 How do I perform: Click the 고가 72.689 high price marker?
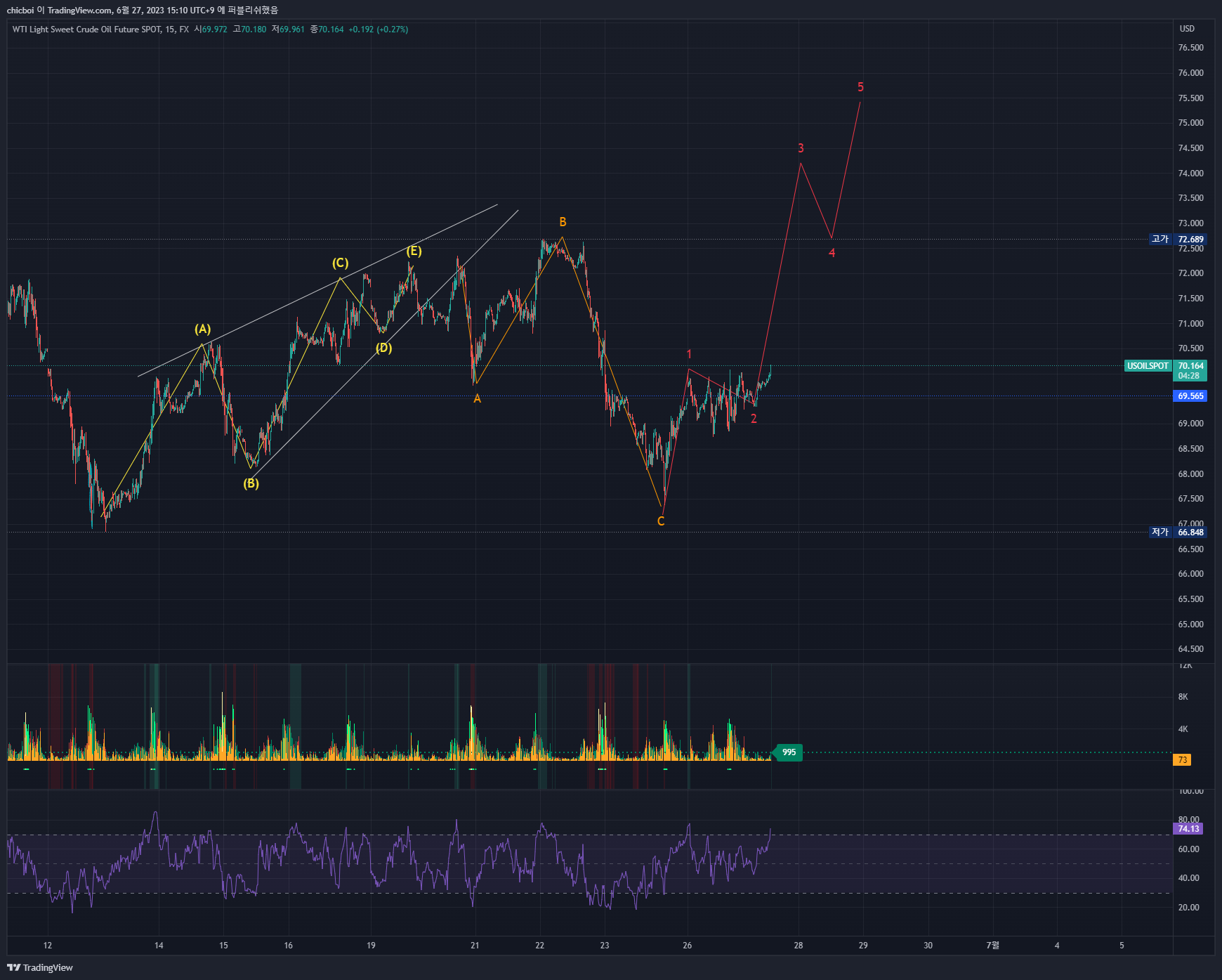point(1178,239)
